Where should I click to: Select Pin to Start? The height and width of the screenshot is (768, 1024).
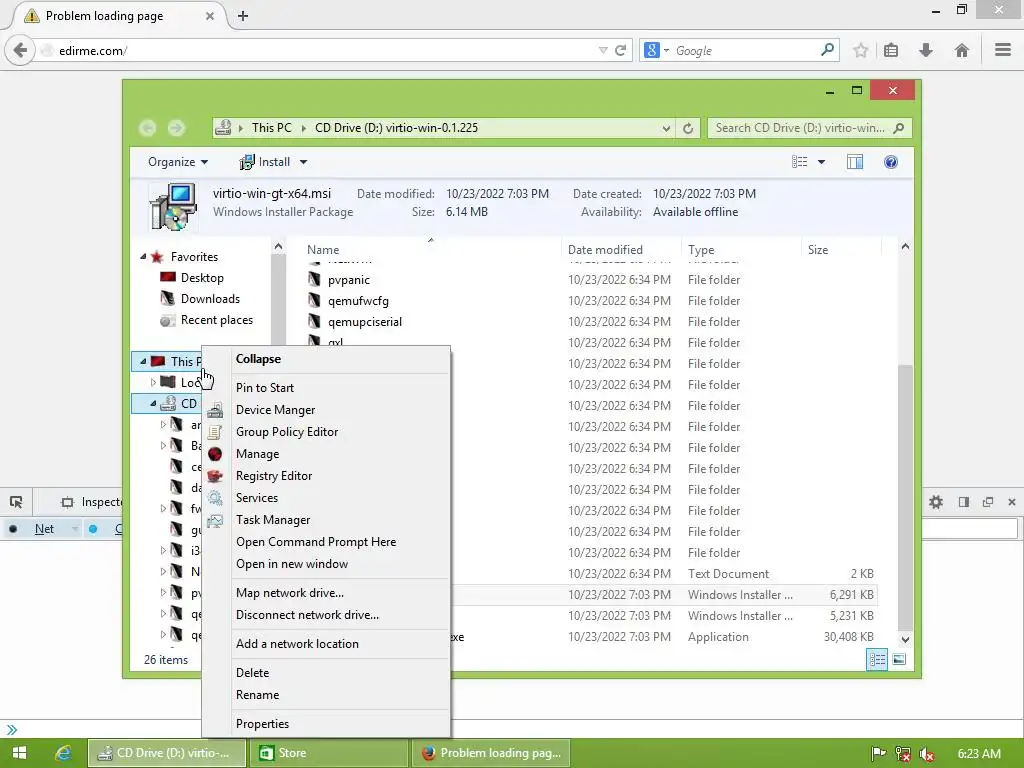(264, 388)
